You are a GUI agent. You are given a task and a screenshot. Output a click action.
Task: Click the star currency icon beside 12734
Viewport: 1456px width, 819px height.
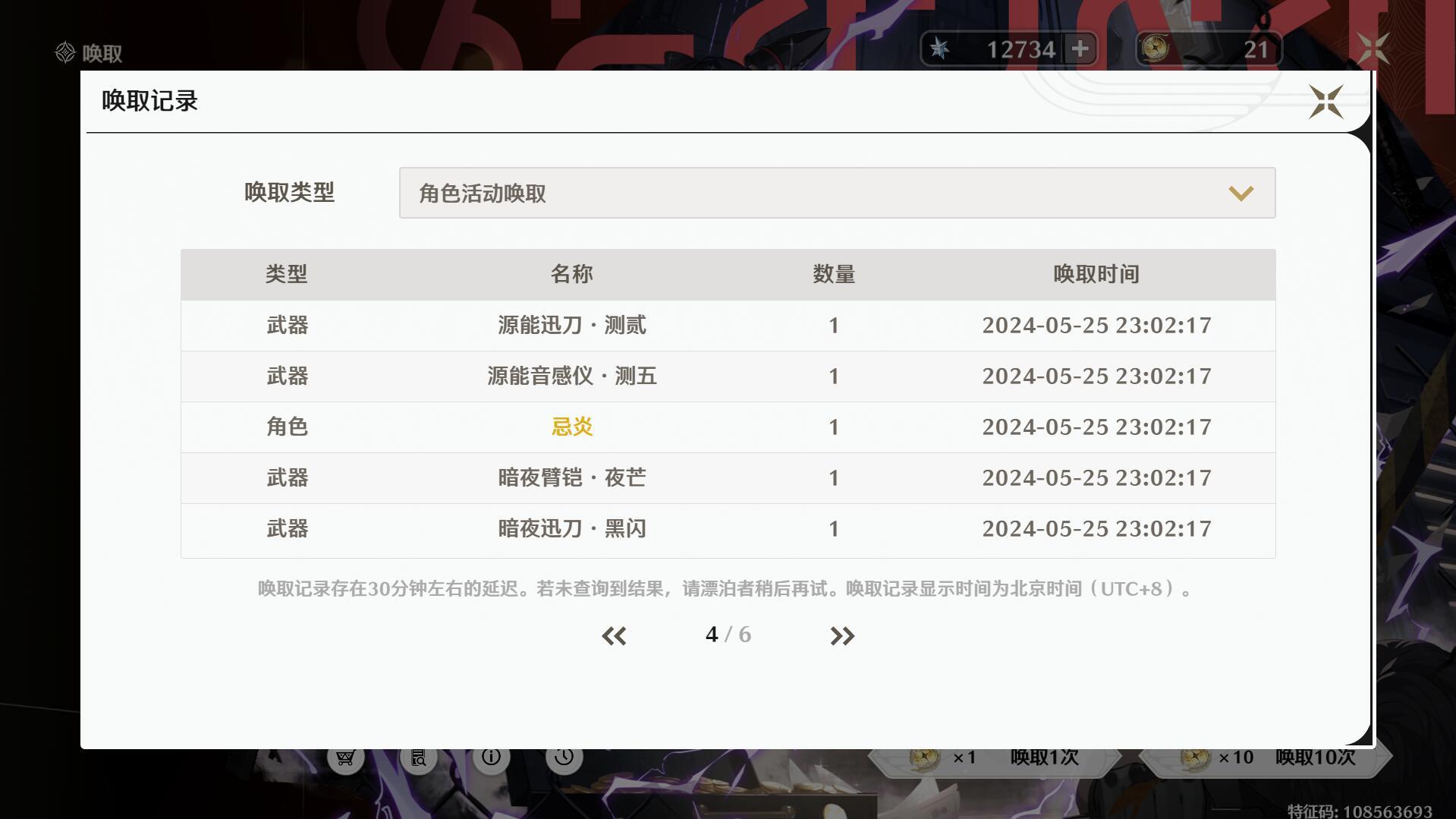pyautogui.click(x=940, y=49)
